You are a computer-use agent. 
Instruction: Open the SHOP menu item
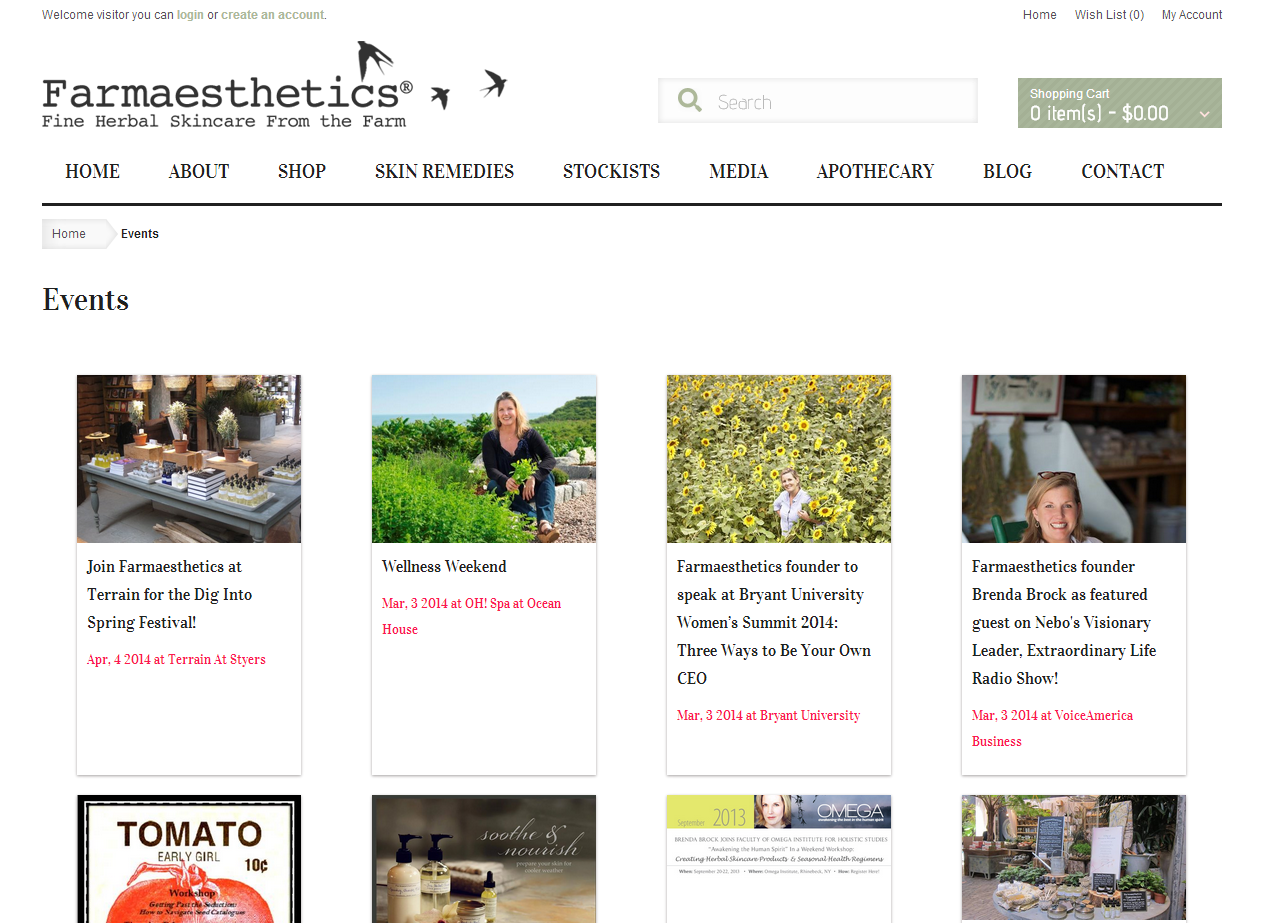(x=302, y=171)
